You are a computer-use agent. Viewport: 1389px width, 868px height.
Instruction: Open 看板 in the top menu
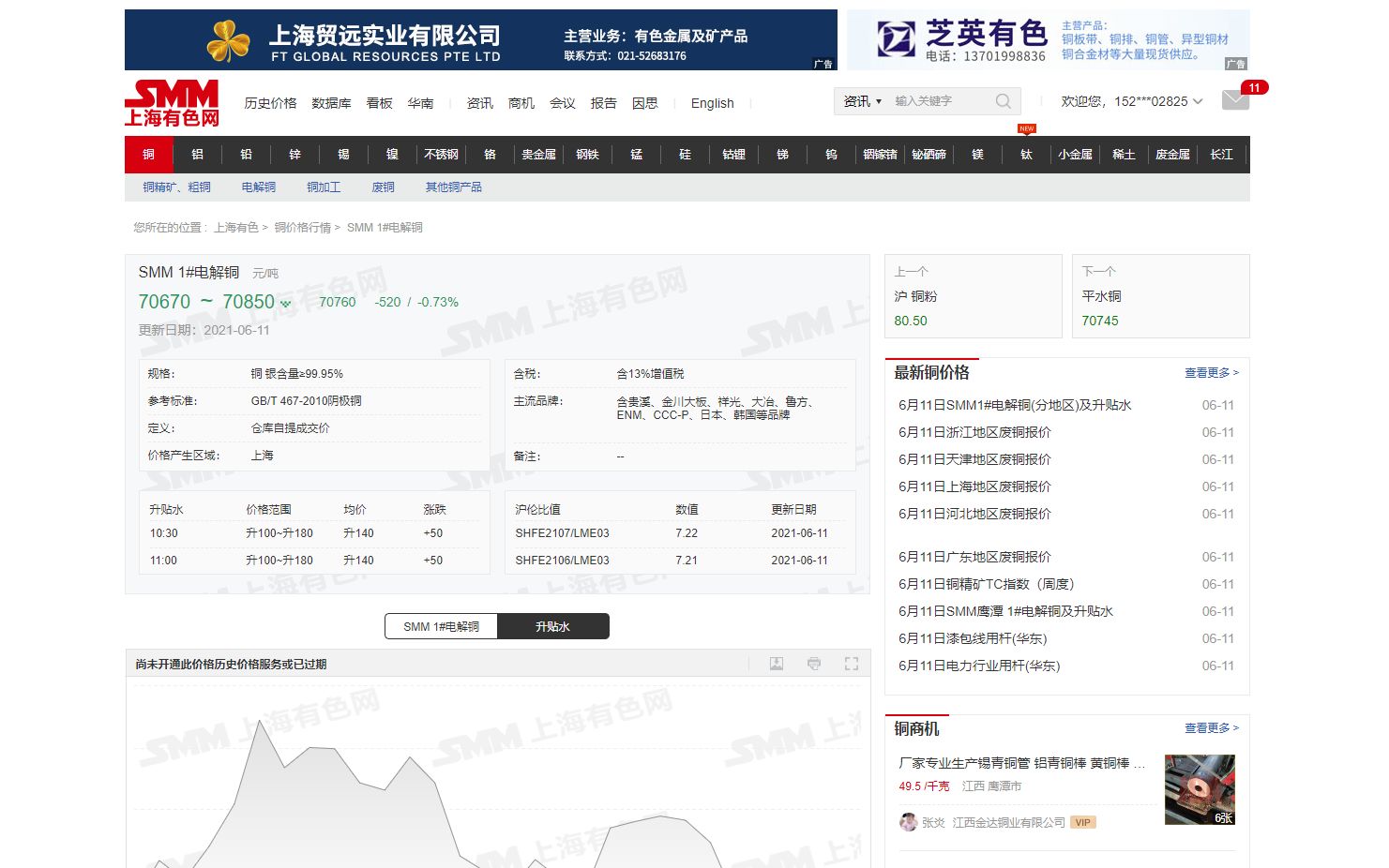pos(380,103)
